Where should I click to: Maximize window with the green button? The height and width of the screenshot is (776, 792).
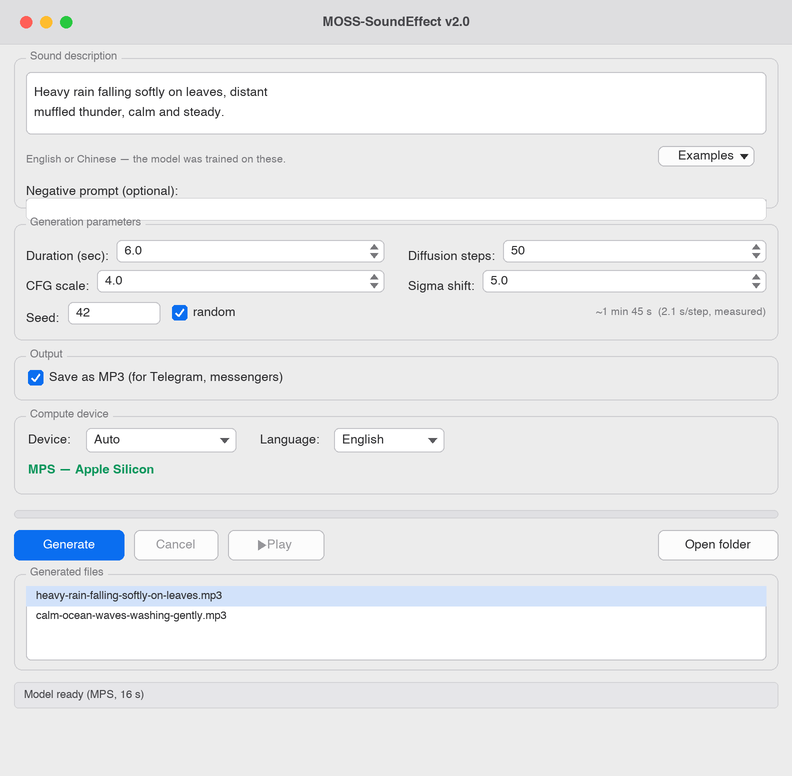click(66, 22)
